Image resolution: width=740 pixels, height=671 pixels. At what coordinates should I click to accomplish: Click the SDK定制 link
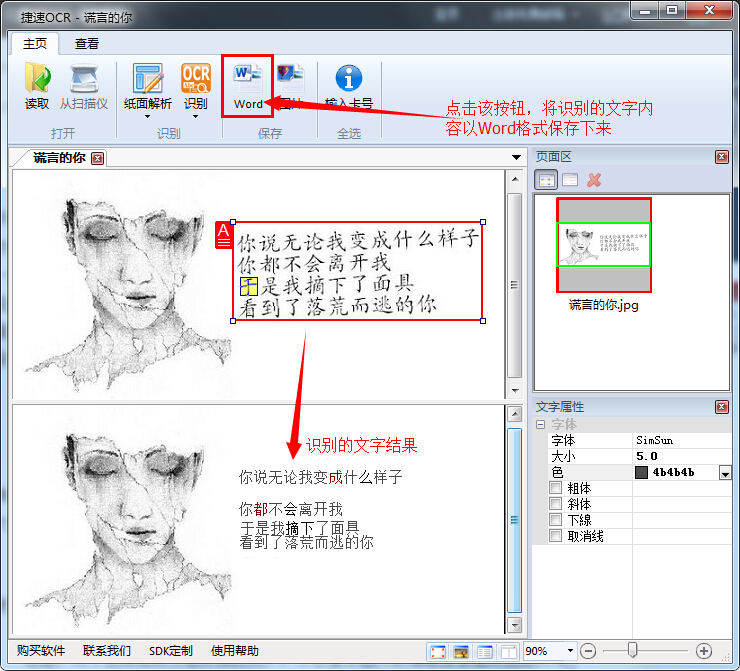click(171, 651)
